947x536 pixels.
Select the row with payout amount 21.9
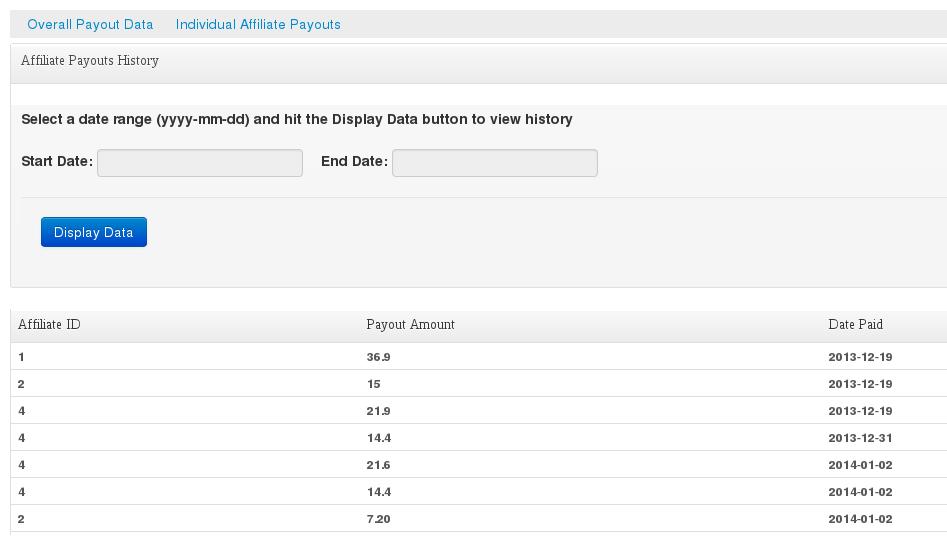479,411
